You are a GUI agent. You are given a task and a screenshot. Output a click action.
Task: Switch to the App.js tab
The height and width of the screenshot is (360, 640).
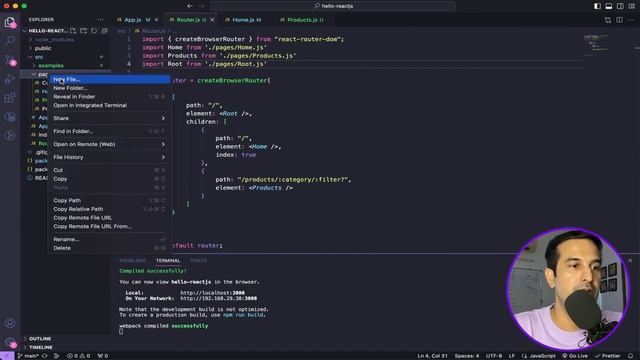[137, 20]
